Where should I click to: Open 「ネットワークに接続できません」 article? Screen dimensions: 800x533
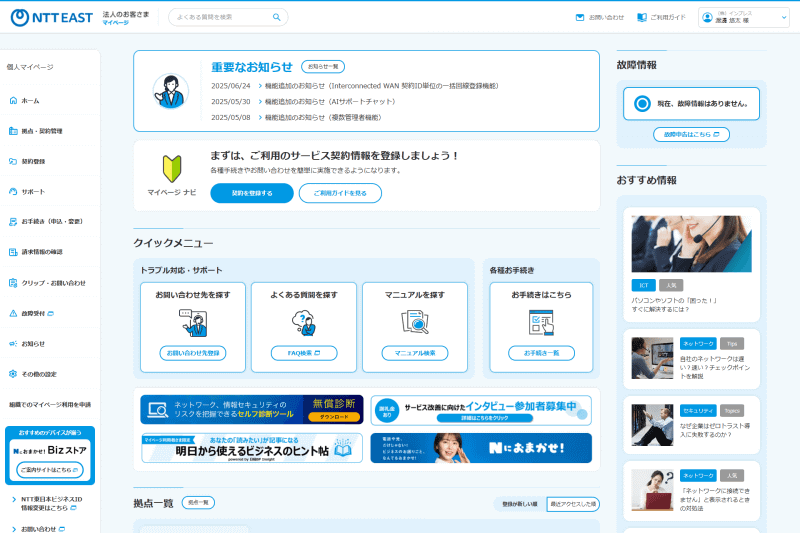[x=715, y=499]
